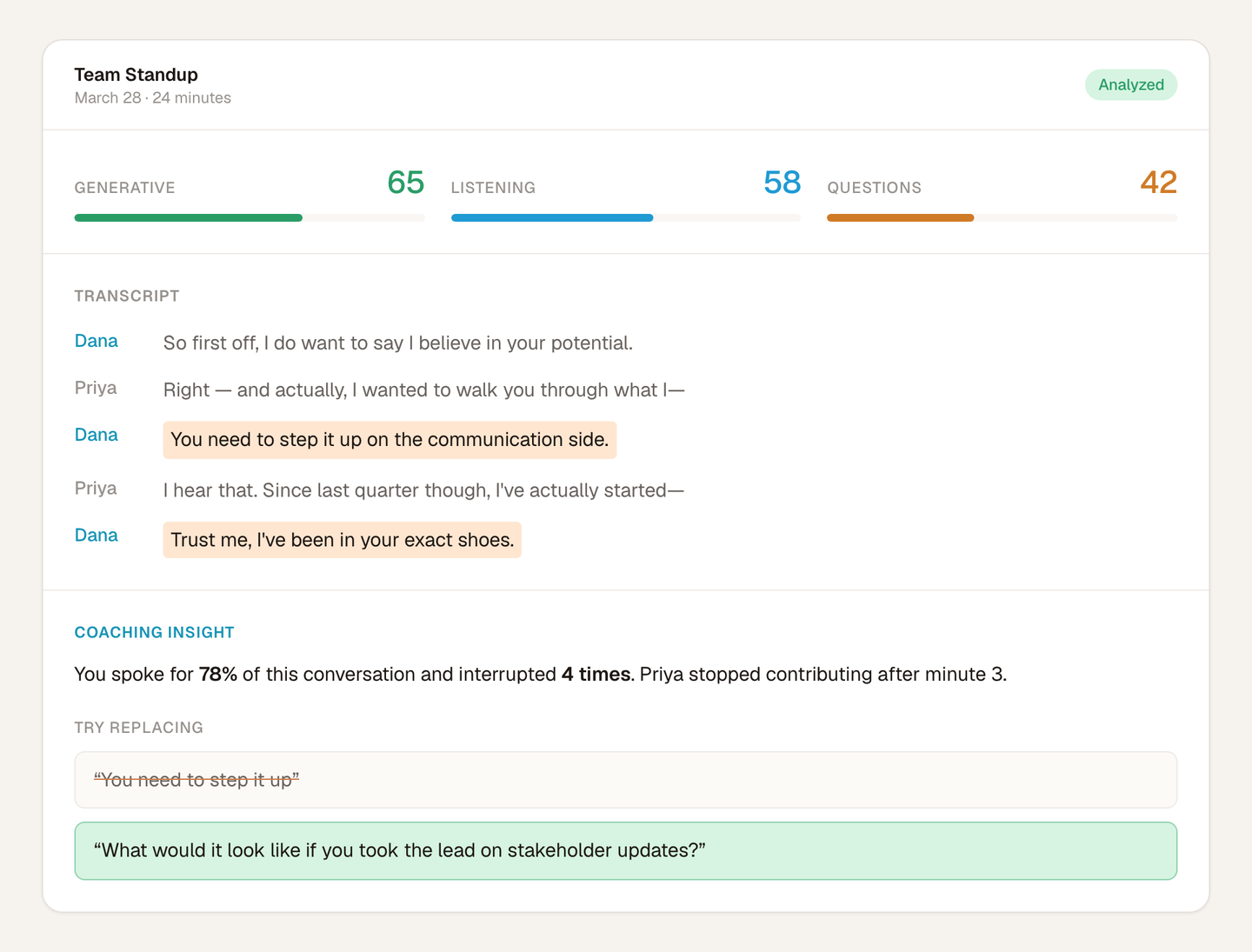Screen dimensions: 1252x952
Task: Click the Questions score value 42
Action: tap(1158, 183)
